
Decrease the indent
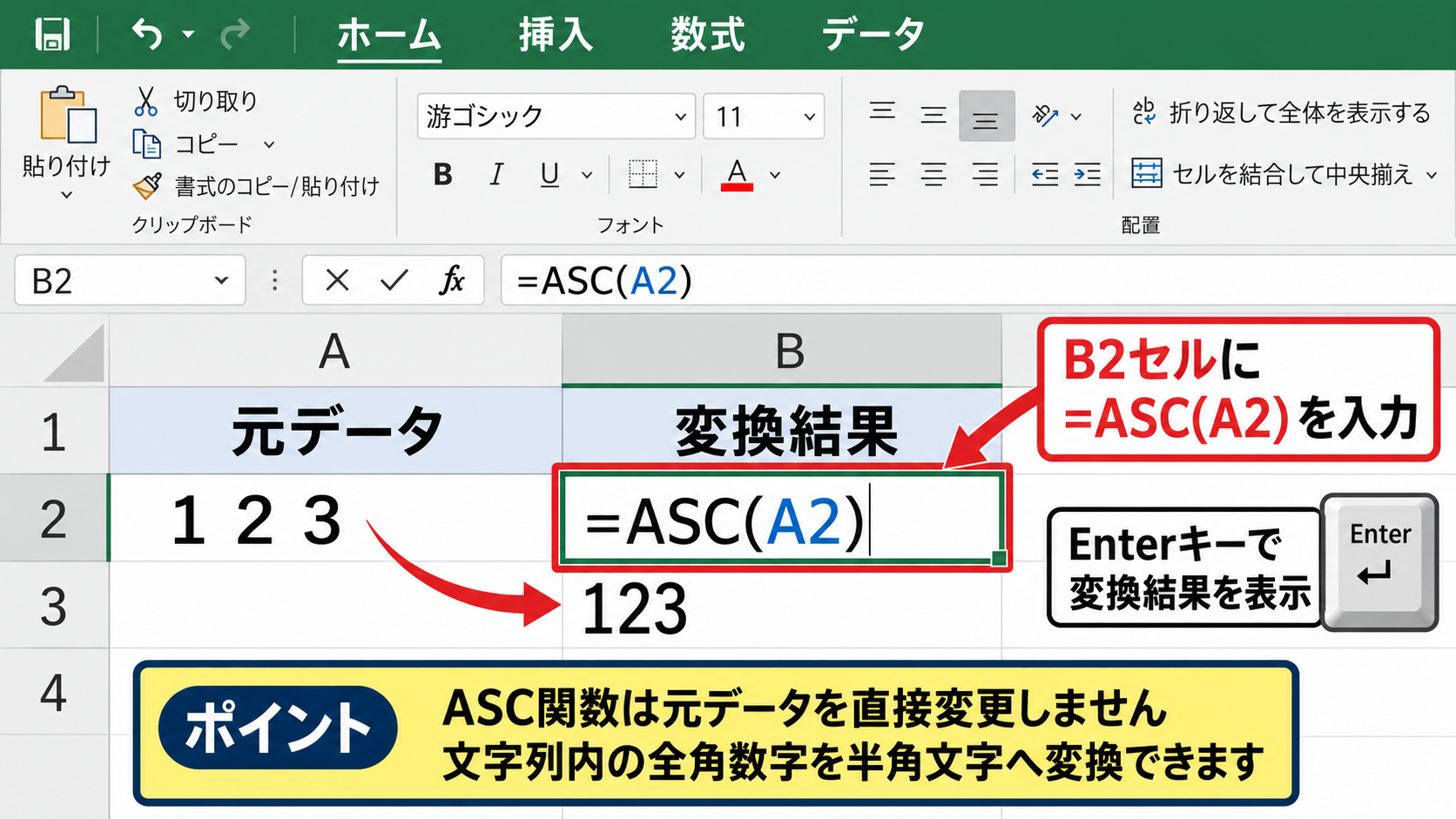coord(1044,175)
